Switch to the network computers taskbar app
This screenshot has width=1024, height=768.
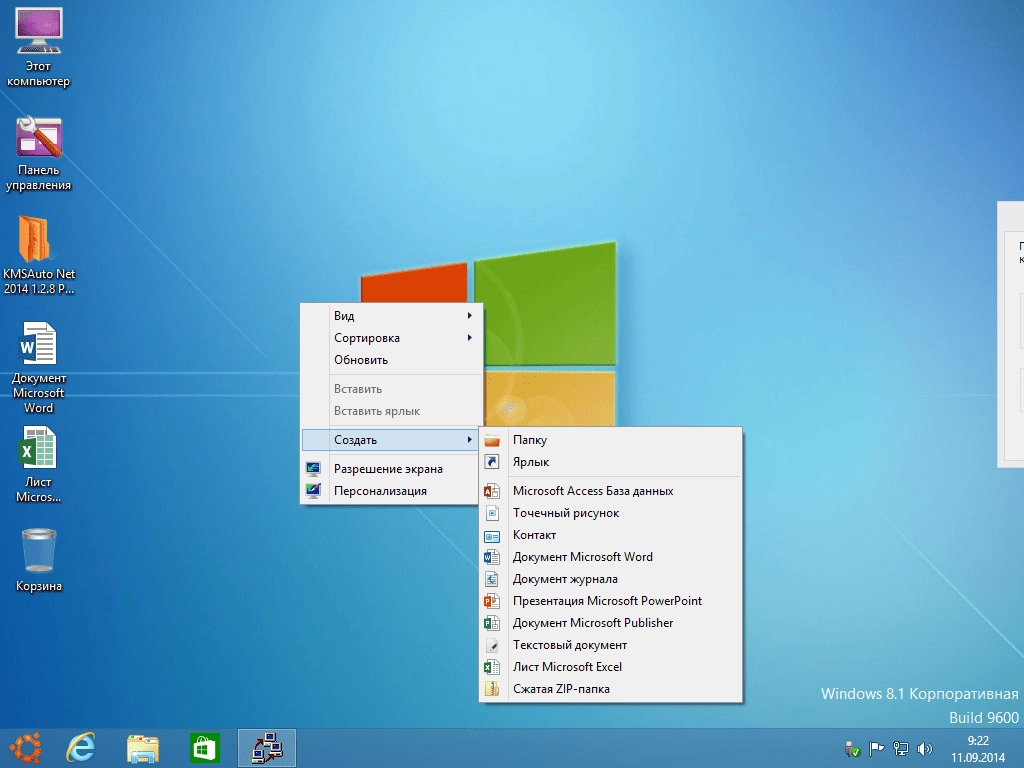(267, 748)
